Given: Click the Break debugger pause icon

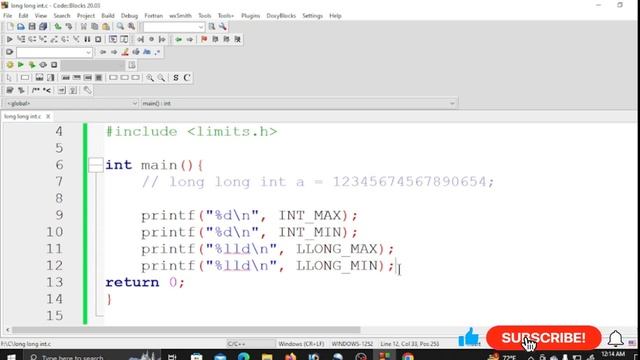Looking at the screenshot, I should 87,39.
